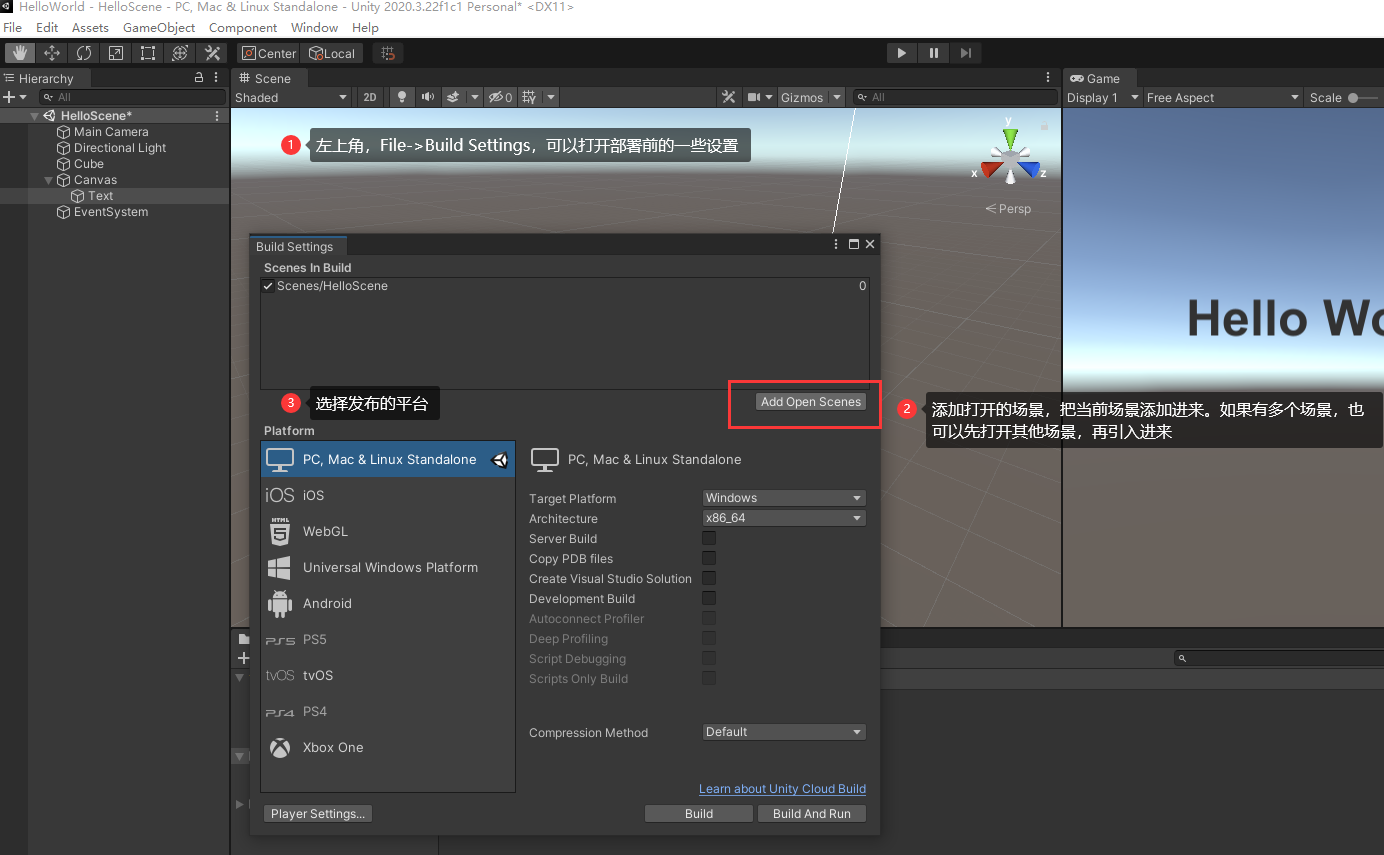Image resolution: width=1384 pixels, height=855 pixels.
Task: Toggle hidden objects visibility icon
Action: pyautogui.click(x=499, y=97)
